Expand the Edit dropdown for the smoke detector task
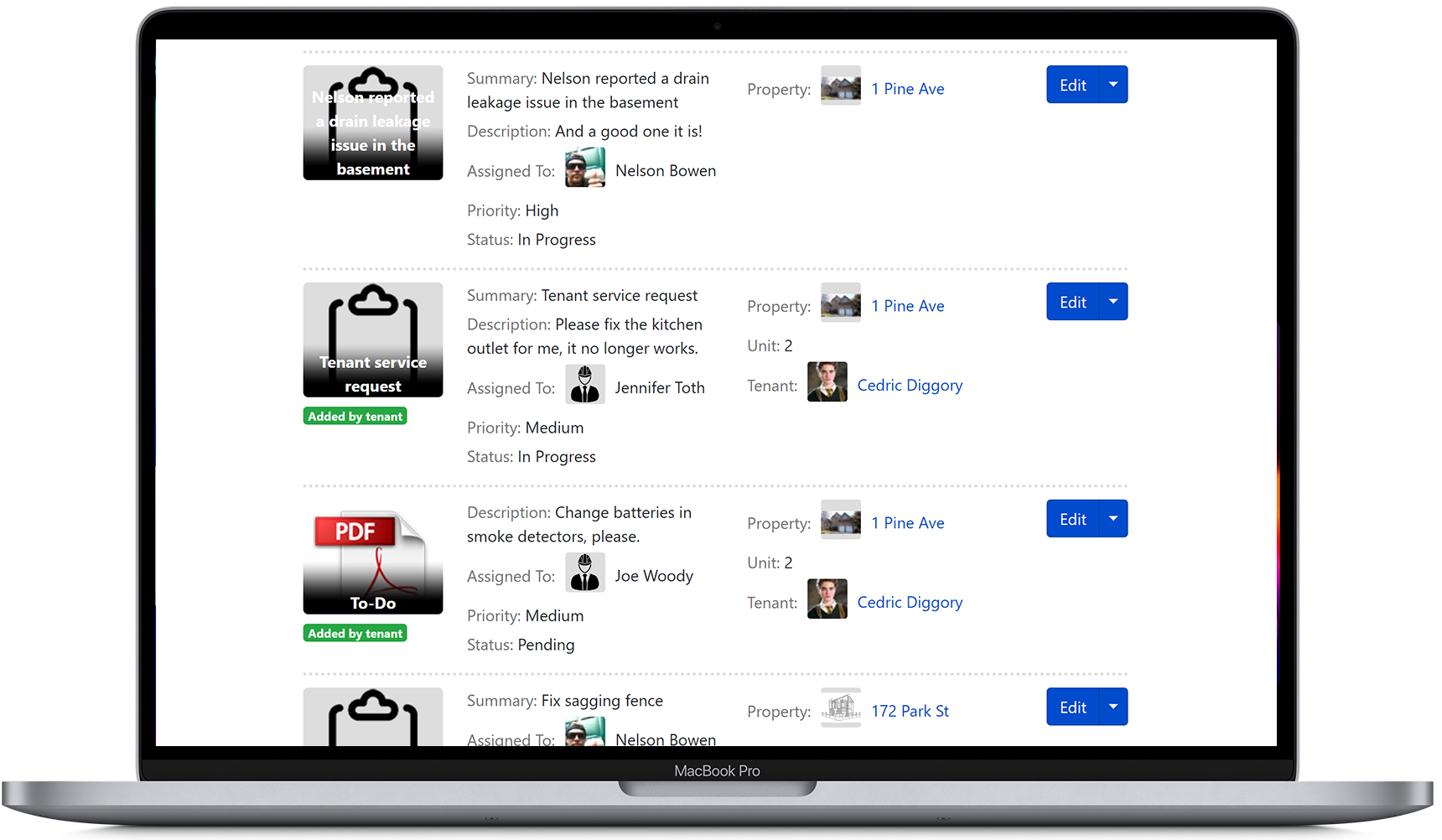Viewport: 1442px width, 840px height. pyautogui.click(x=1113, y=518)
